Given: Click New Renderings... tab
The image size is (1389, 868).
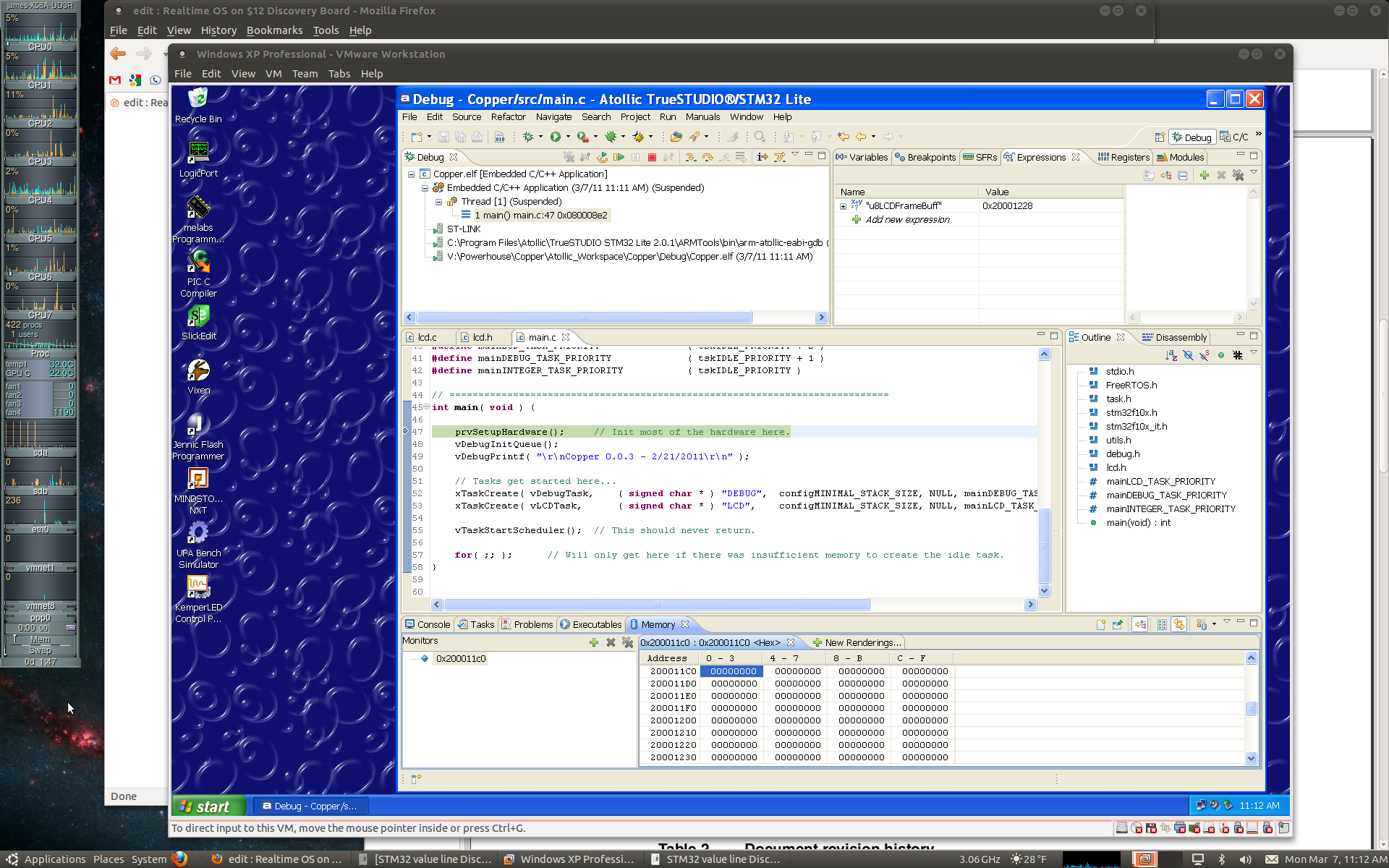Looking at the screenshot, I should (x=857, y=642).
